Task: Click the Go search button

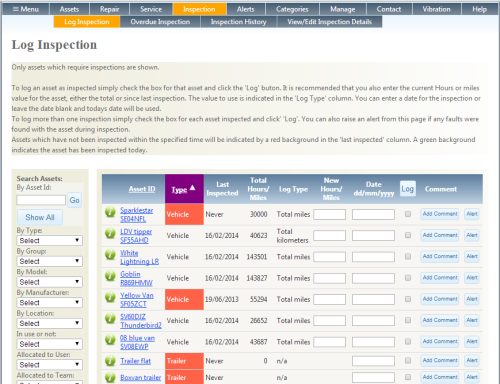Action: (x=74, y=200)
